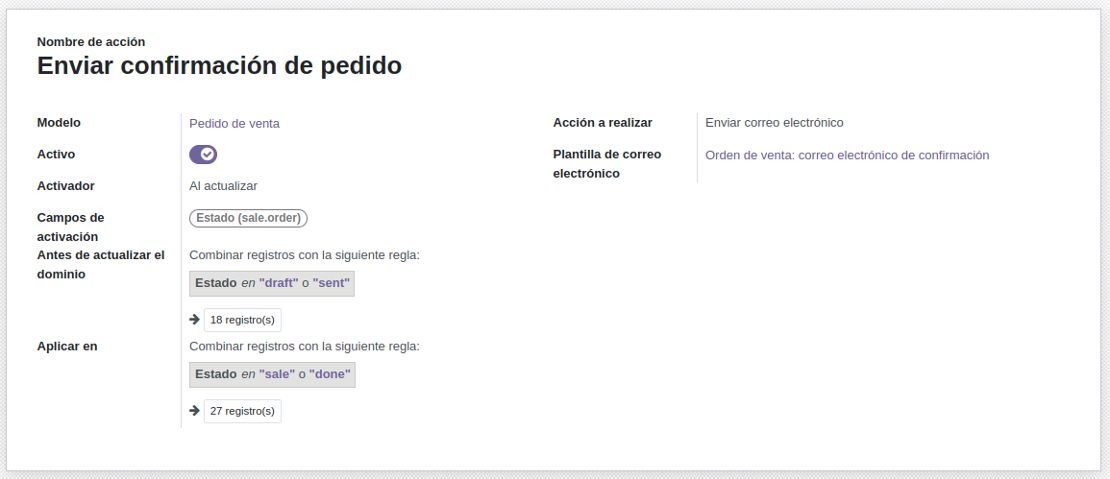The width and height of the screenshot is (1110, 479).
Task: Click the arrow icon beside 18 registro(s)
Action: (195, 320)
